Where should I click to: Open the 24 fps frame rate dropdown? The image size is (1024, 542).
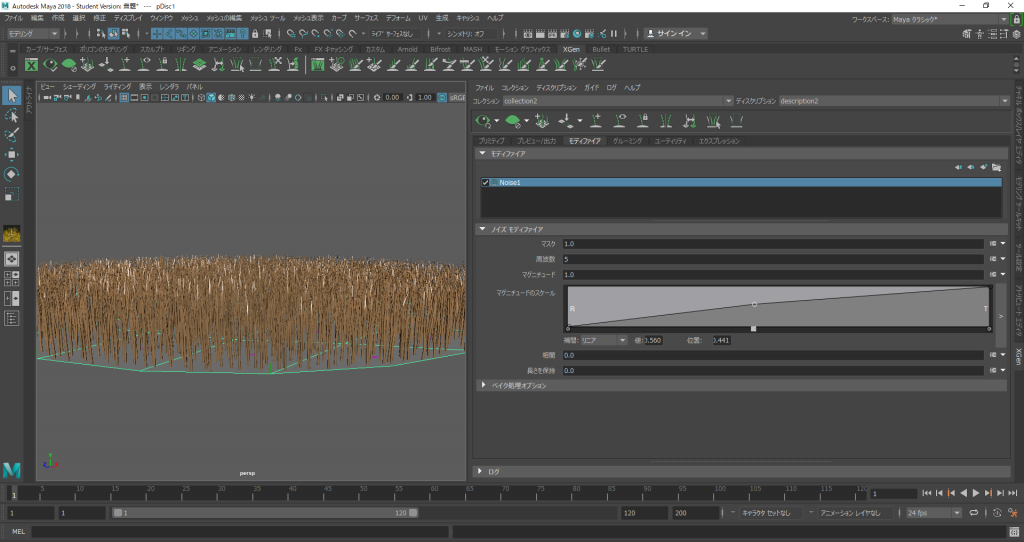933,512
